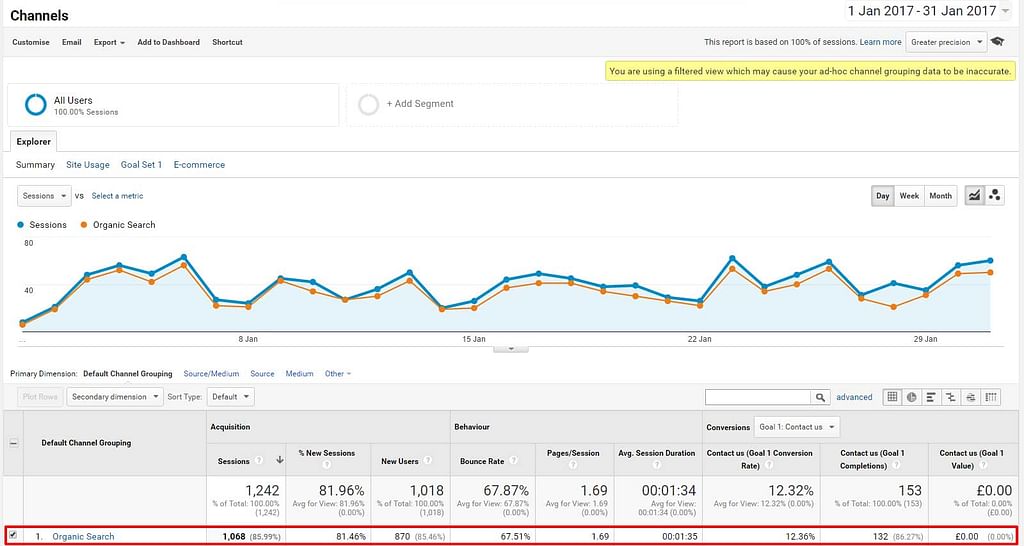Screen dimensions: 1024x546
Task: Click into the table search field
Action: pyautogui.click(x=757, y=397)
